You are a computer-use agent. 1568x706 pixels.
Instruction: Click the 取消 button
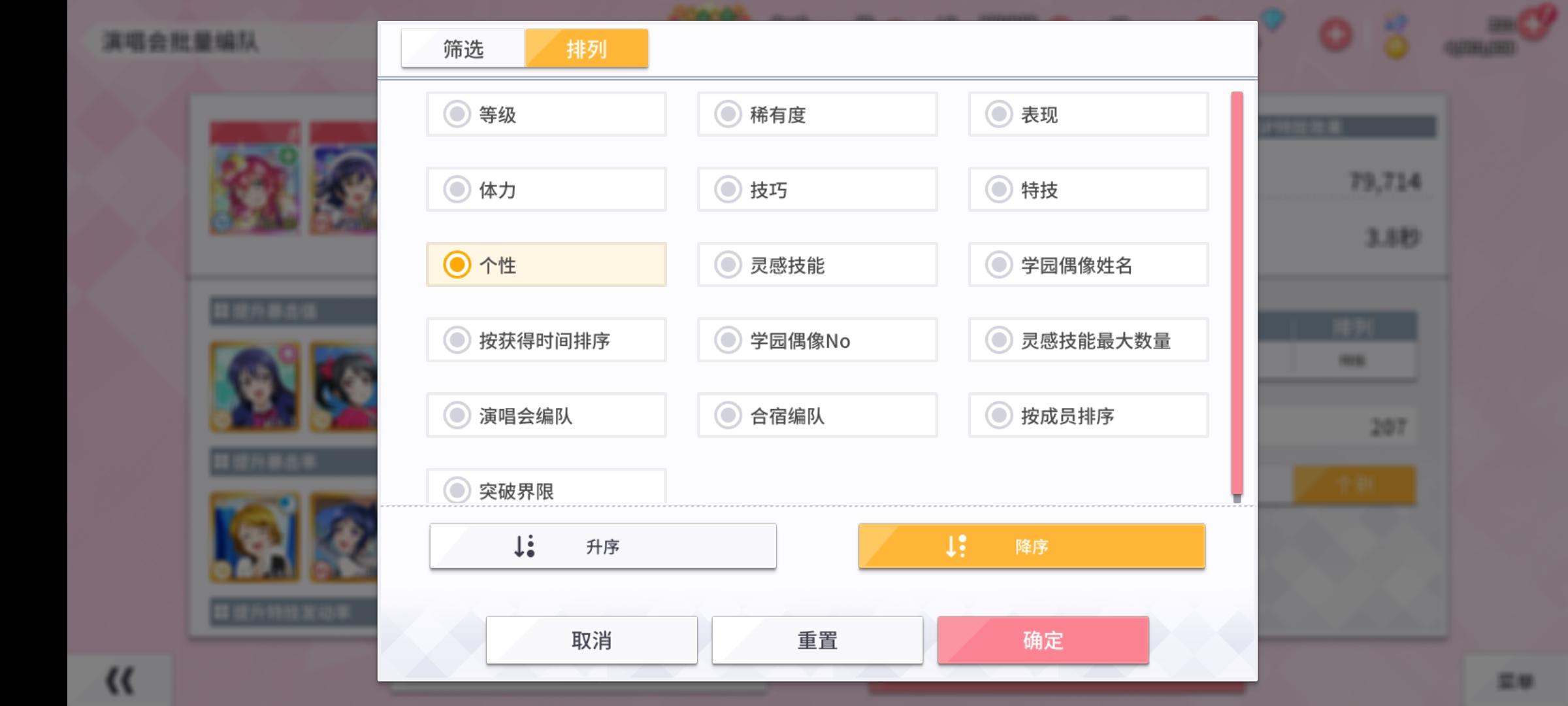(x=592, y=640)
